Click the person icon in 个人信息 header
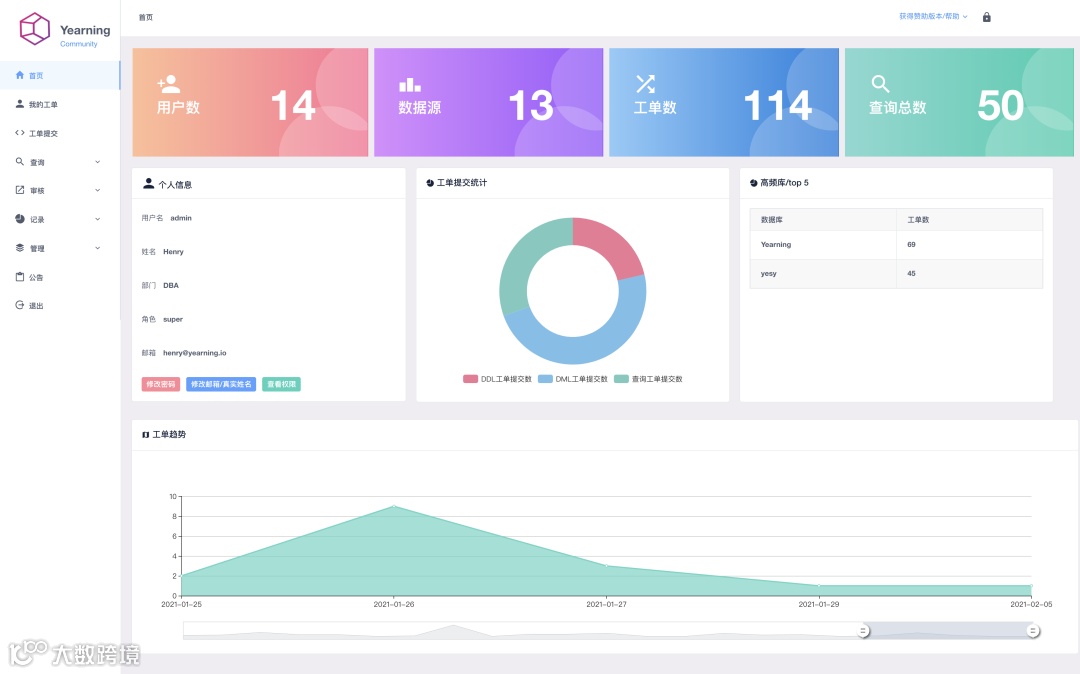The height and width of the screenshot is (674, 1080). pyautogui.click(x=148, y=184)
